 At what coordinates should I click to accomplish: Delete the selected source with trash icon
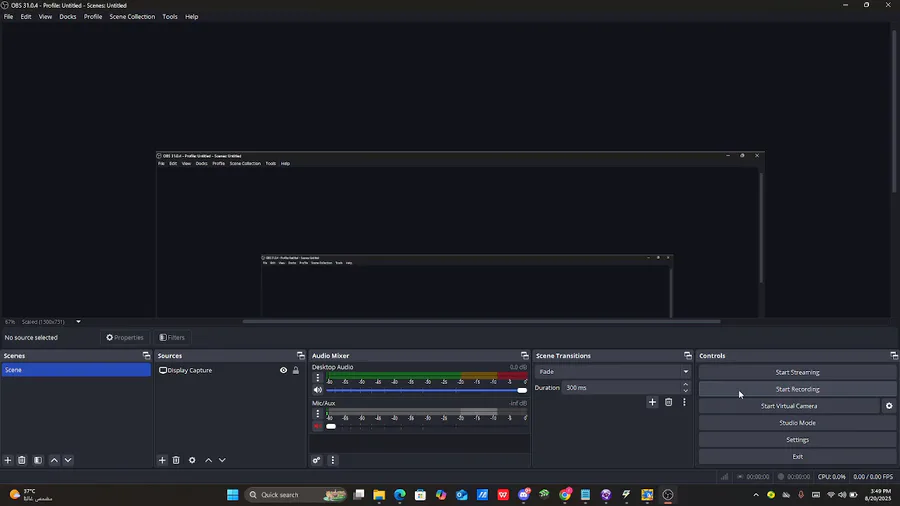[176, 460]
